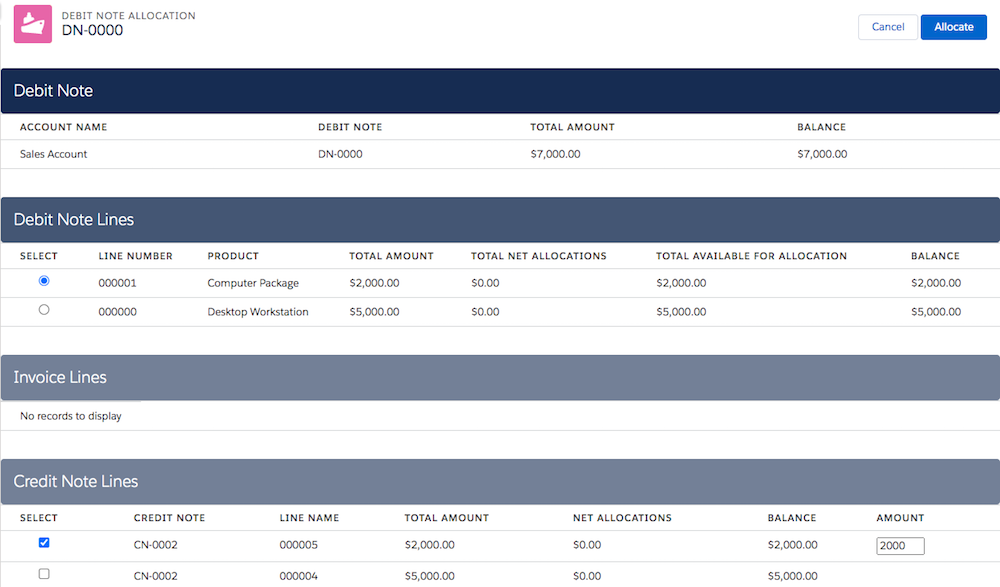
Task: Click the 'Amount' column header
Action: point(900,518)
